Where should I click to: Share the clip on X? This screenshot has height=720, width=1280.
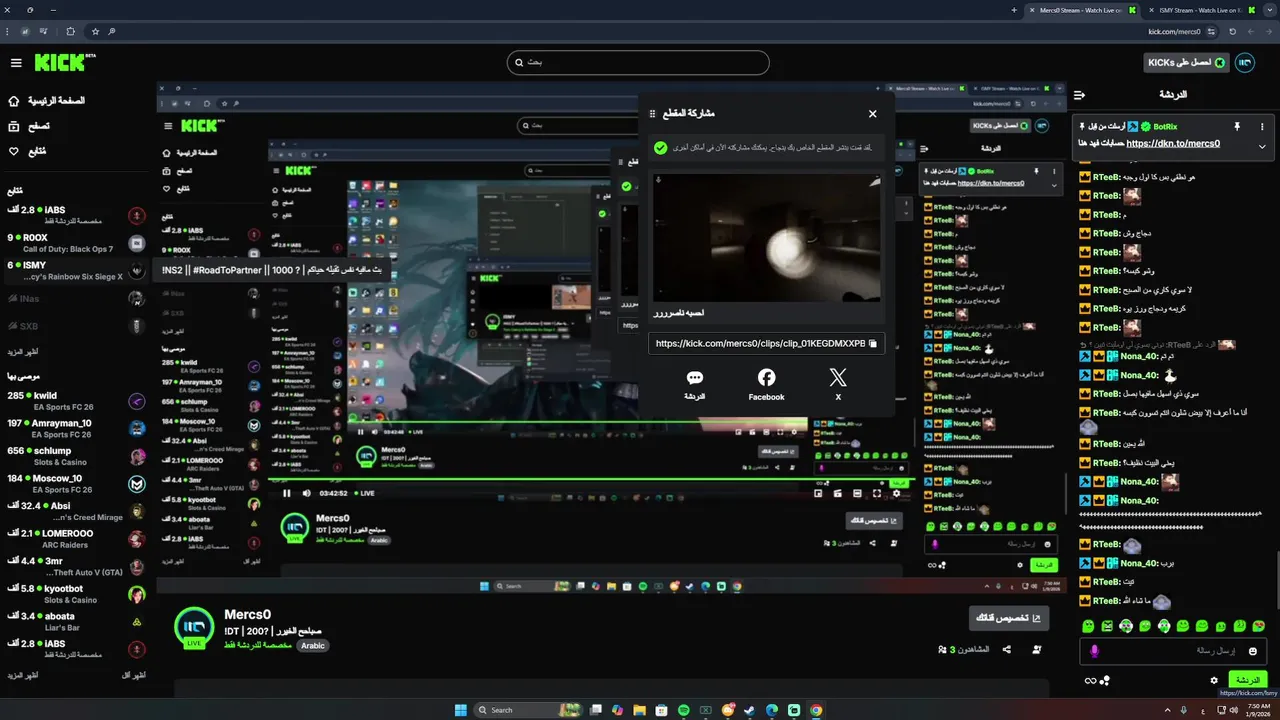coord(838,383)
